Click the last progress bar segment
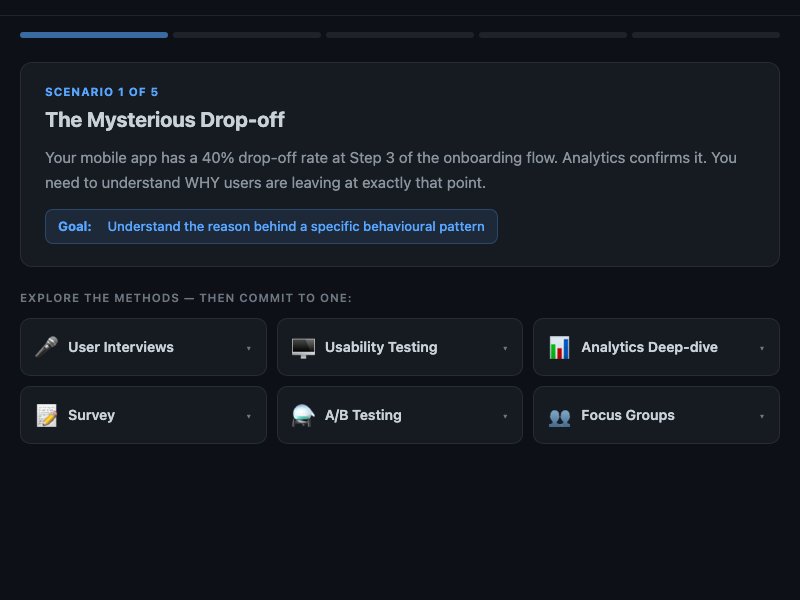Viewport: 800px width, 600px height. pos(706,35)
